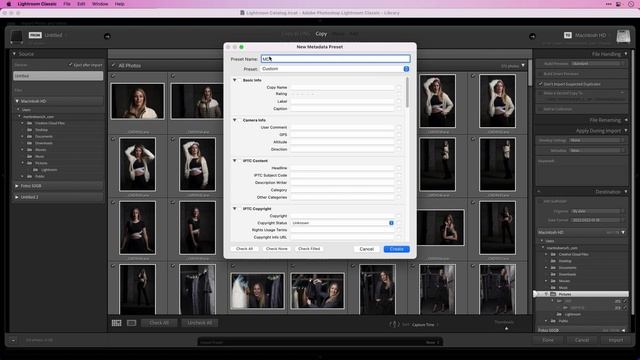Tick the checkbox beside Caption
Screen dimensions: 640x360
coord(399,109)
